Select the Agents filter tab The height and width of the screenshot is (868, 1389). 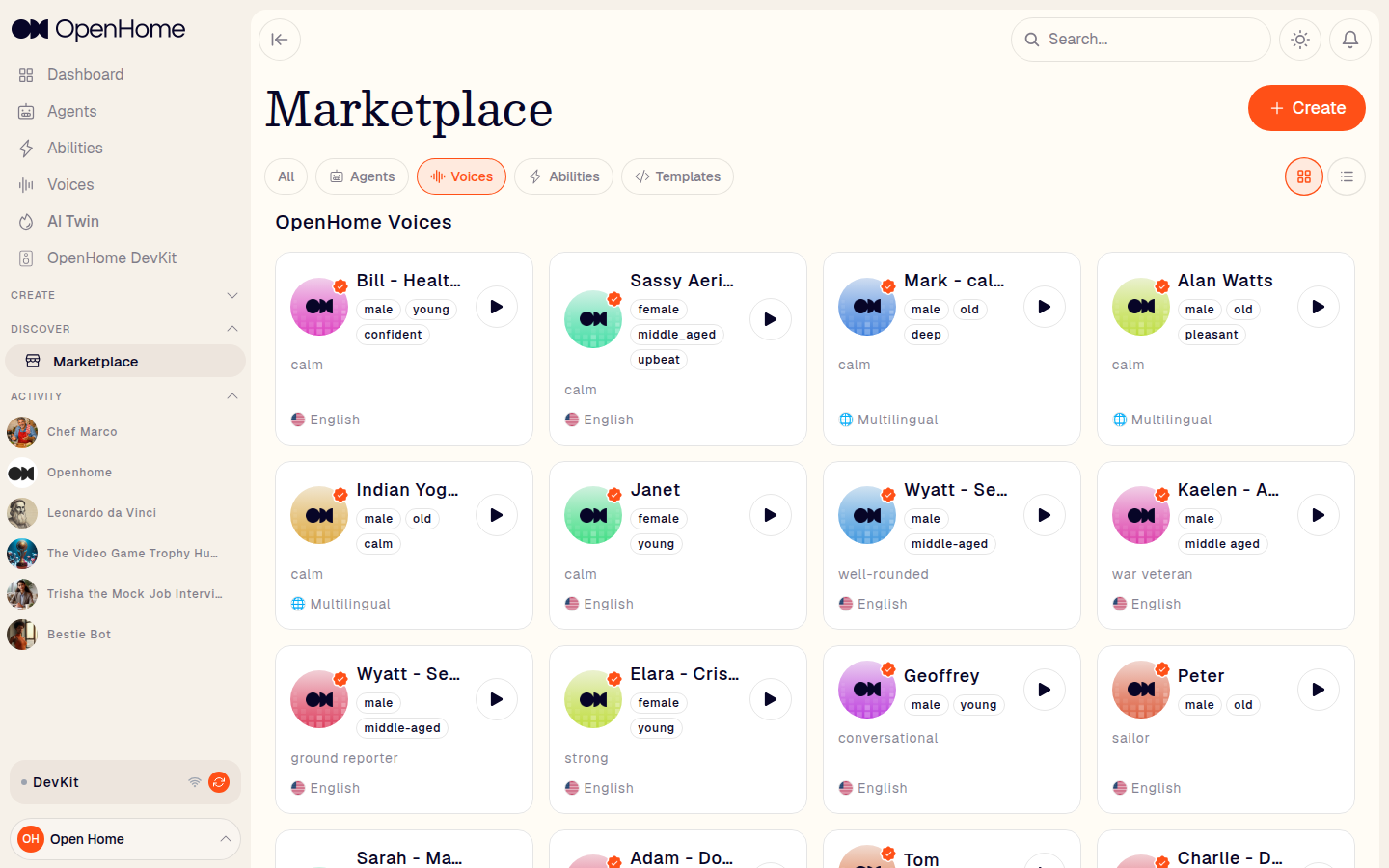(363, 176)
